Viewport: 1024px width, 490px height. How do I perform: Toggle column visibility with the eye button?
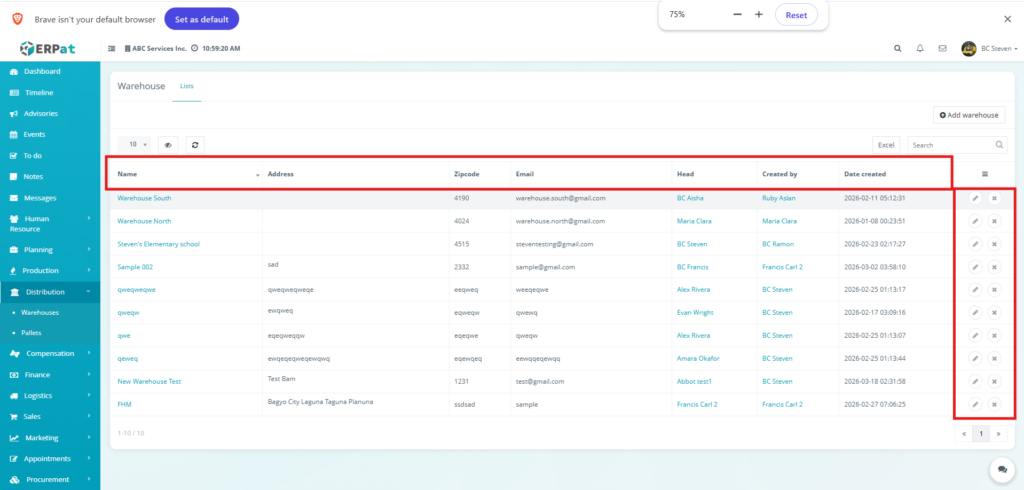(168, 145)
